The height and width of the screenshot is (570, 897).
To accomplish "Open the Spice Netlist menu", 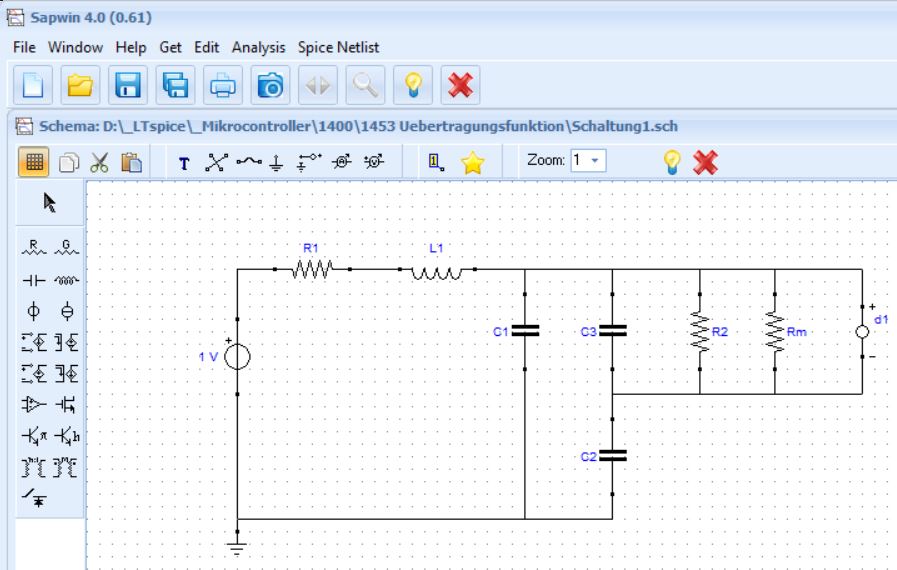I will click(338, 48).
